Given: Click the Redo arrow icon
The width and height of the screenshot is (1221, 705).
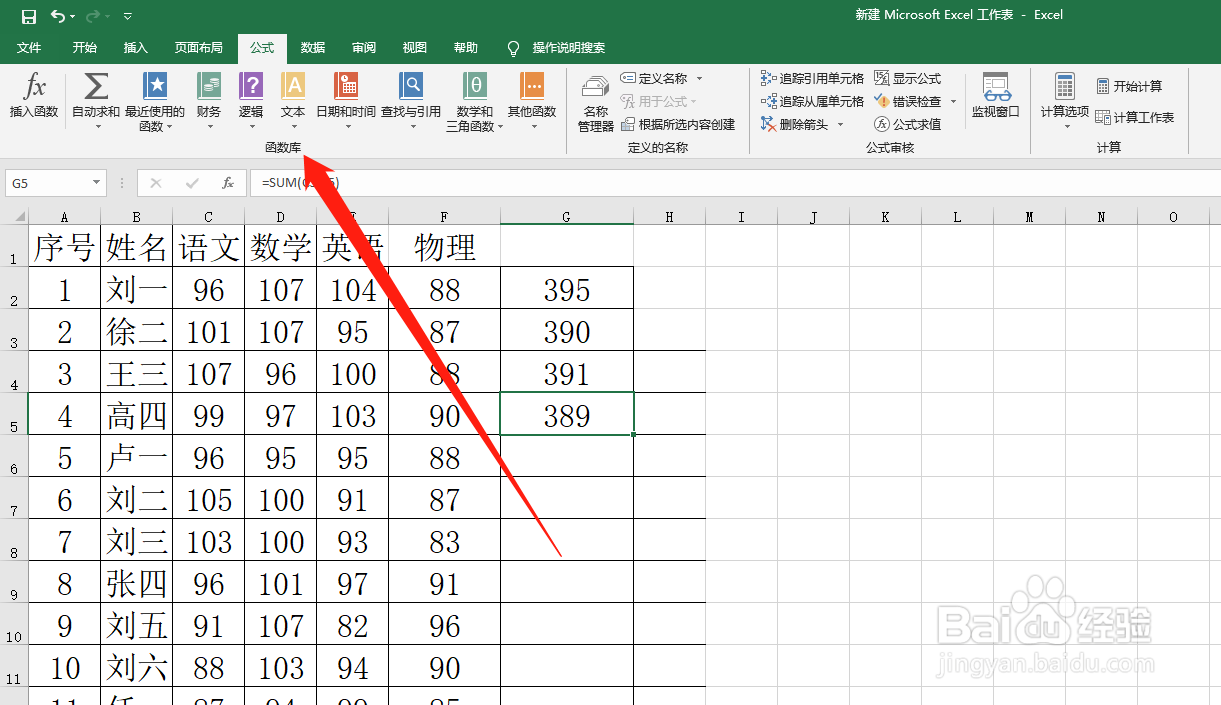Looking at the screenshot, I should 93,16.
